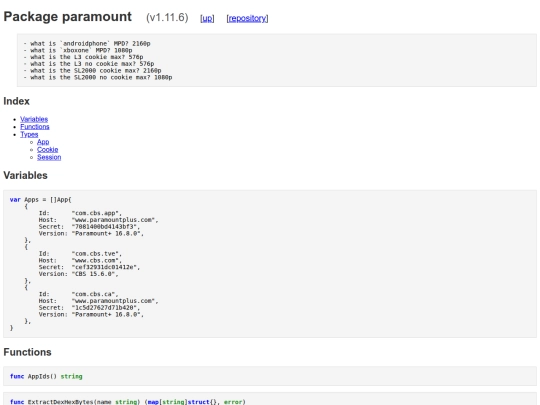Click the Functions section heading
The width and height of the screenshot is (540, 405).
[28, 352]
